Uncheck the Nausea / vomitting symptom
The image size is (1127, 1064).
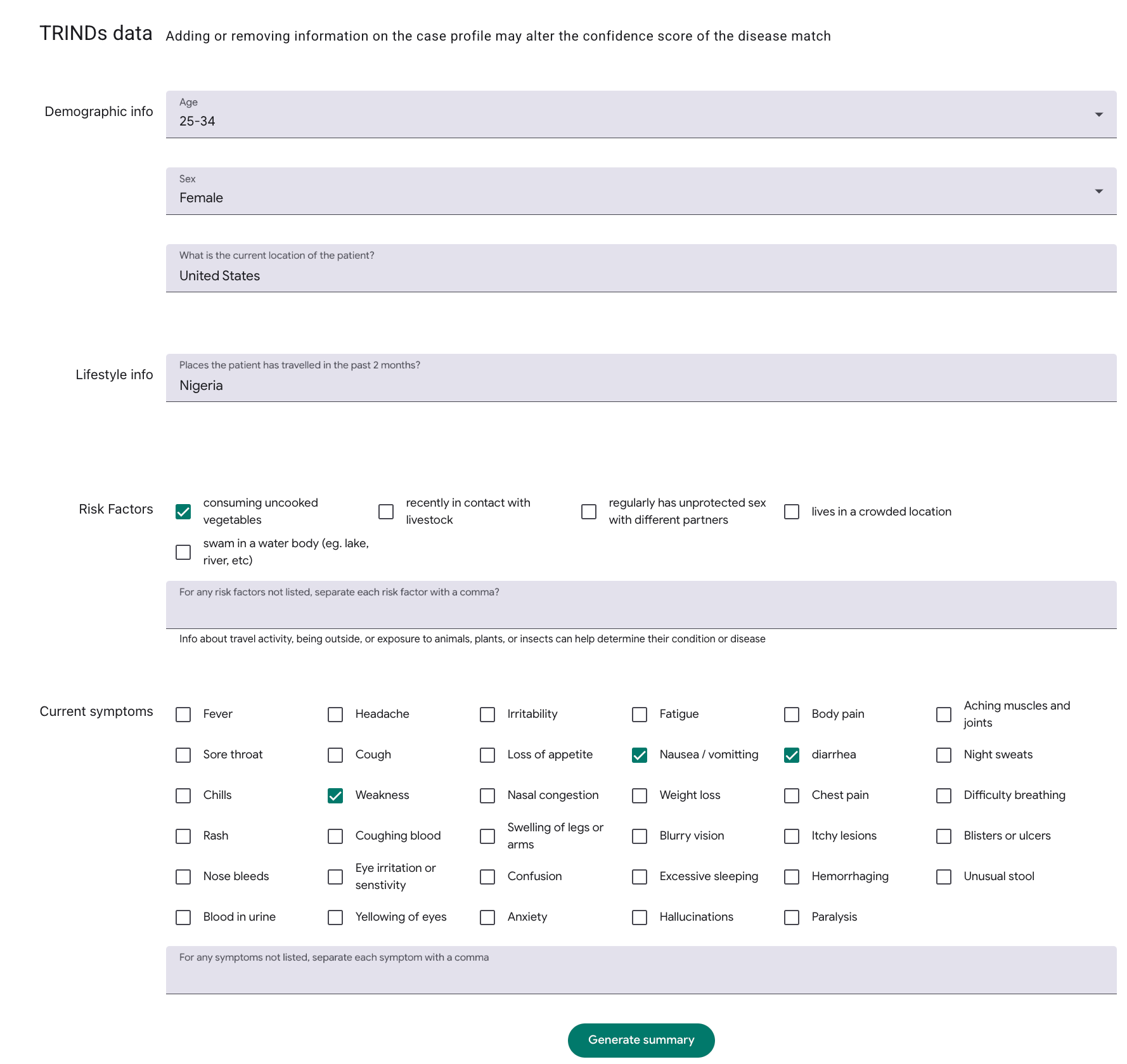click(x=640, y=755)
